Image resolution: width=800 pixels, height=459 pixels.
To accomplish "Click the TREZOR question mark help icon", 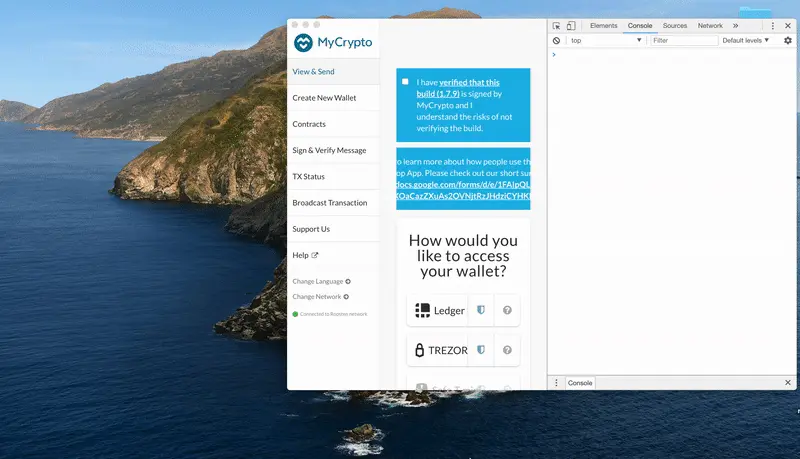I will [x=507, y=350].
